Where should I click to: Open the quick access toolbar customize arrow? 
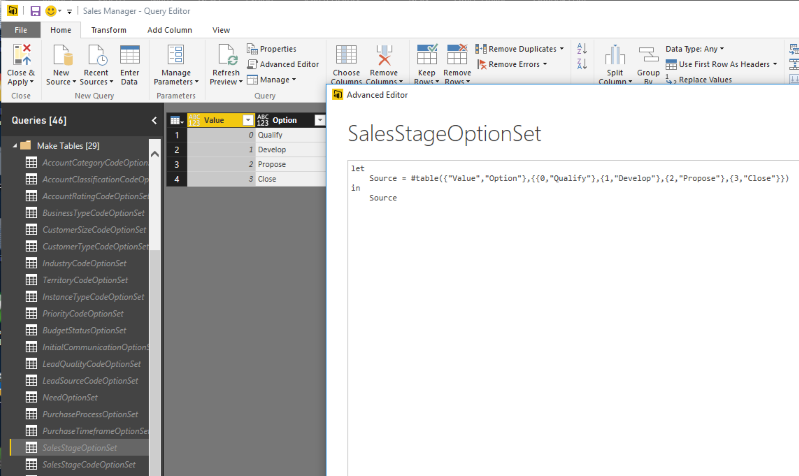click(69, 11)
